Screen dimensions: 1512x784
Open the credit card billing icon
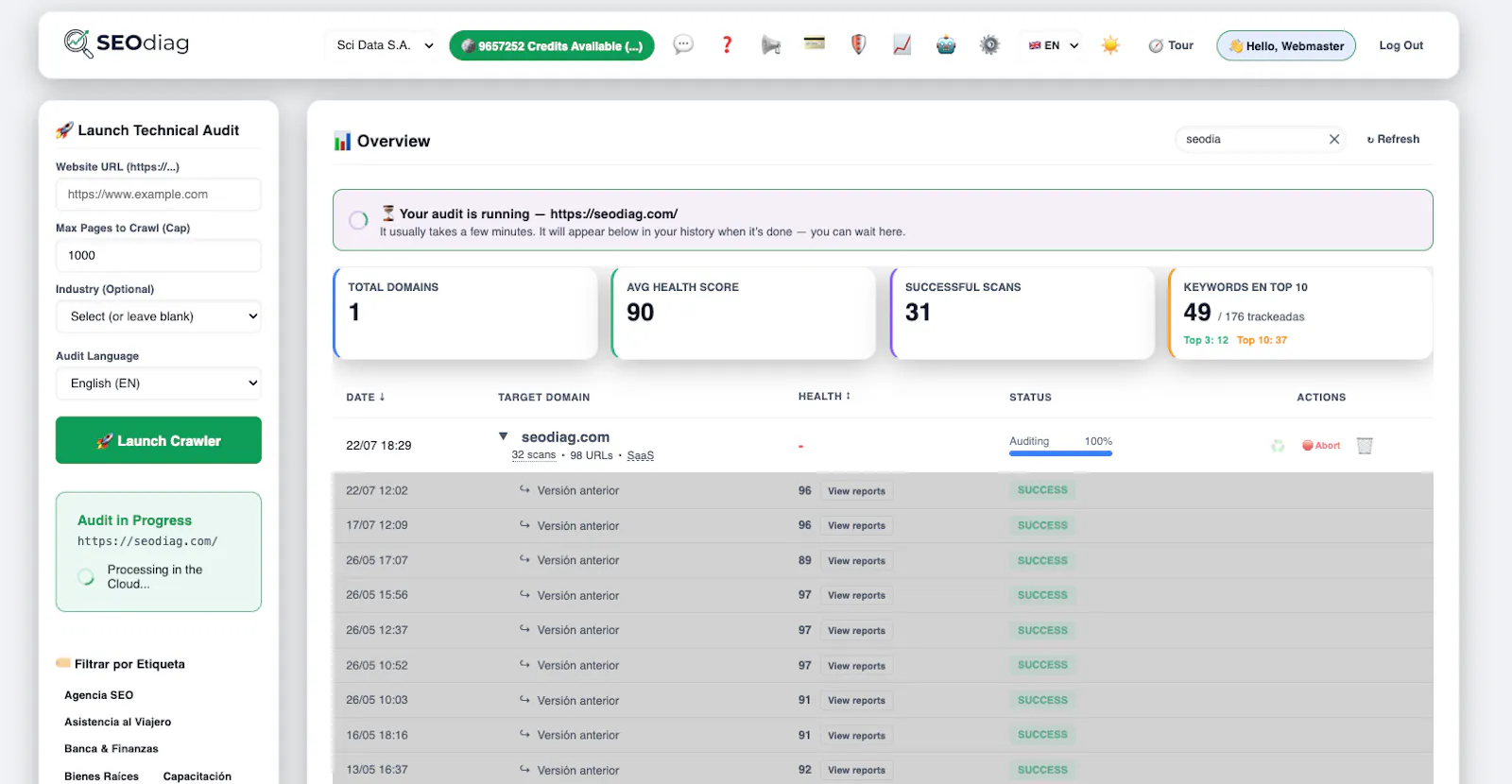point(815,43)
